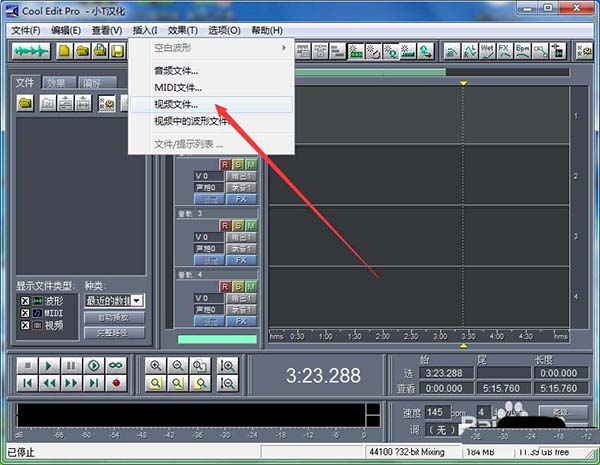Click Zoom In horizontally magnifier icon

point(155,366)
